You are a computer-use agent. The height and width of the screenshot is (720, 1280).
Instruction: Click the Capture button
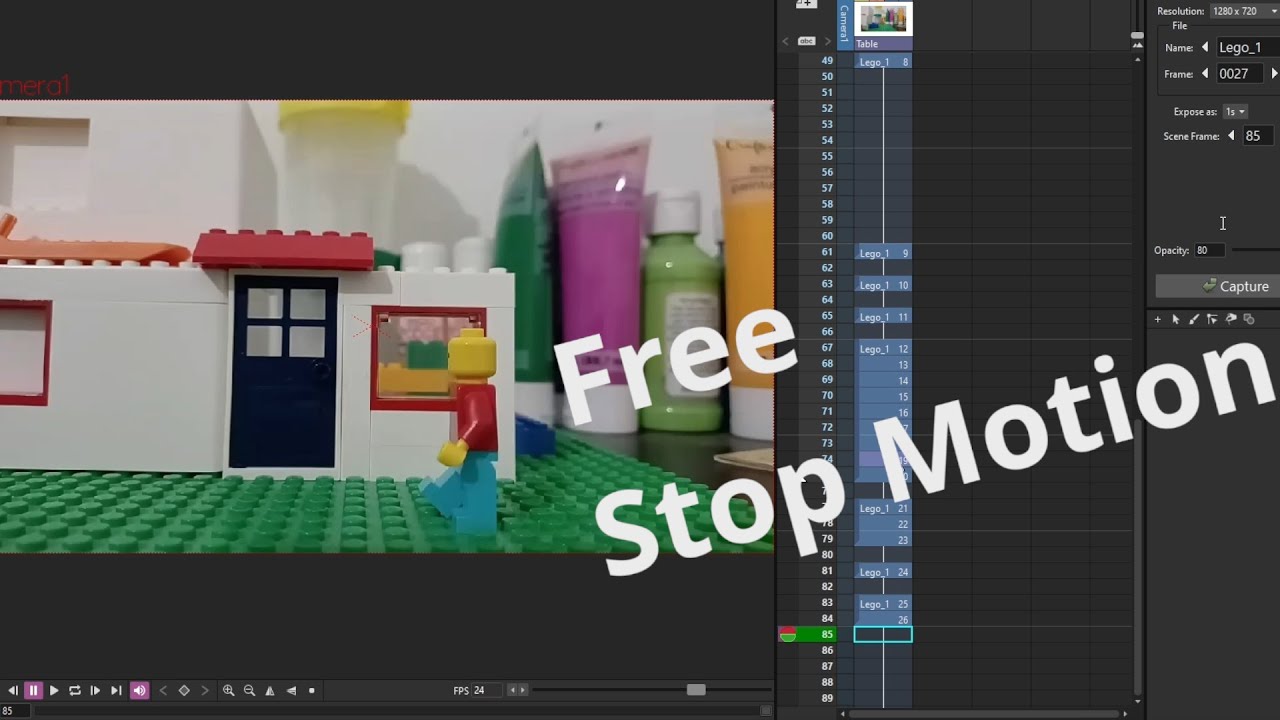coord(1218,286)
